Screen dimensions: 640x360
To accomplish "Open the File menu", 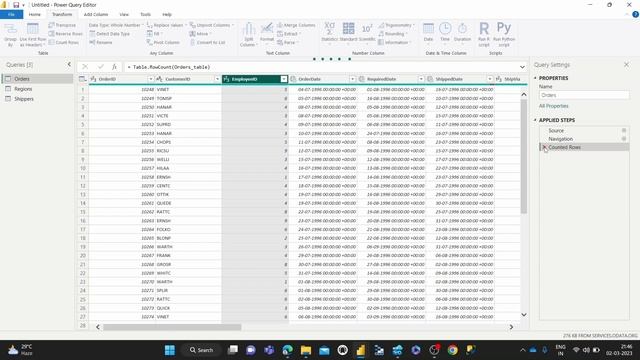I will 11,14.
